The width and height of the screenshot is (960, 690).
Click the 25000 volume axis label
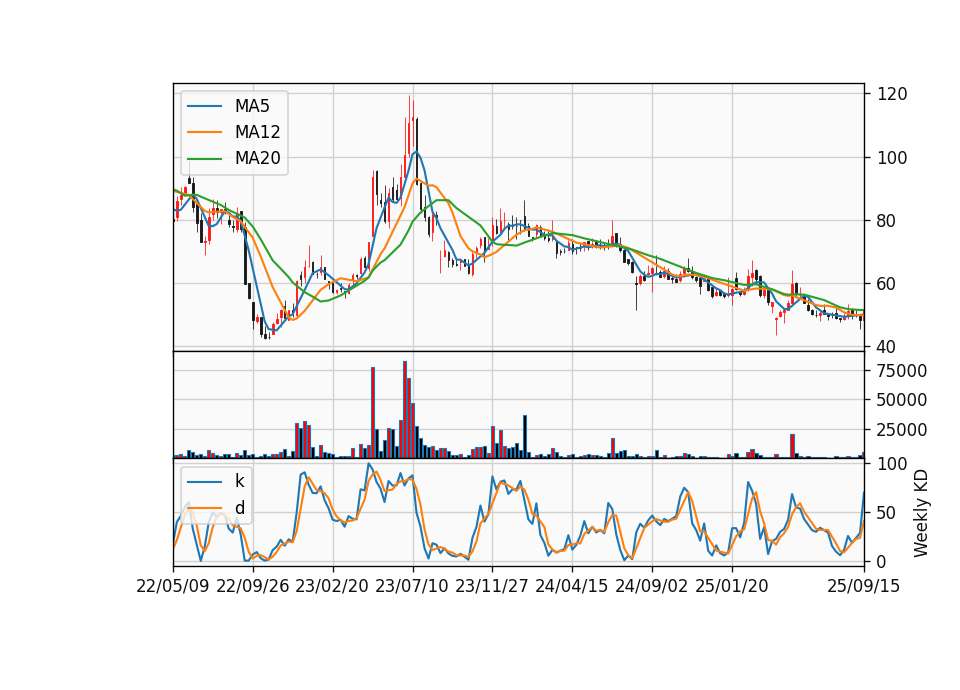point(902,430)
